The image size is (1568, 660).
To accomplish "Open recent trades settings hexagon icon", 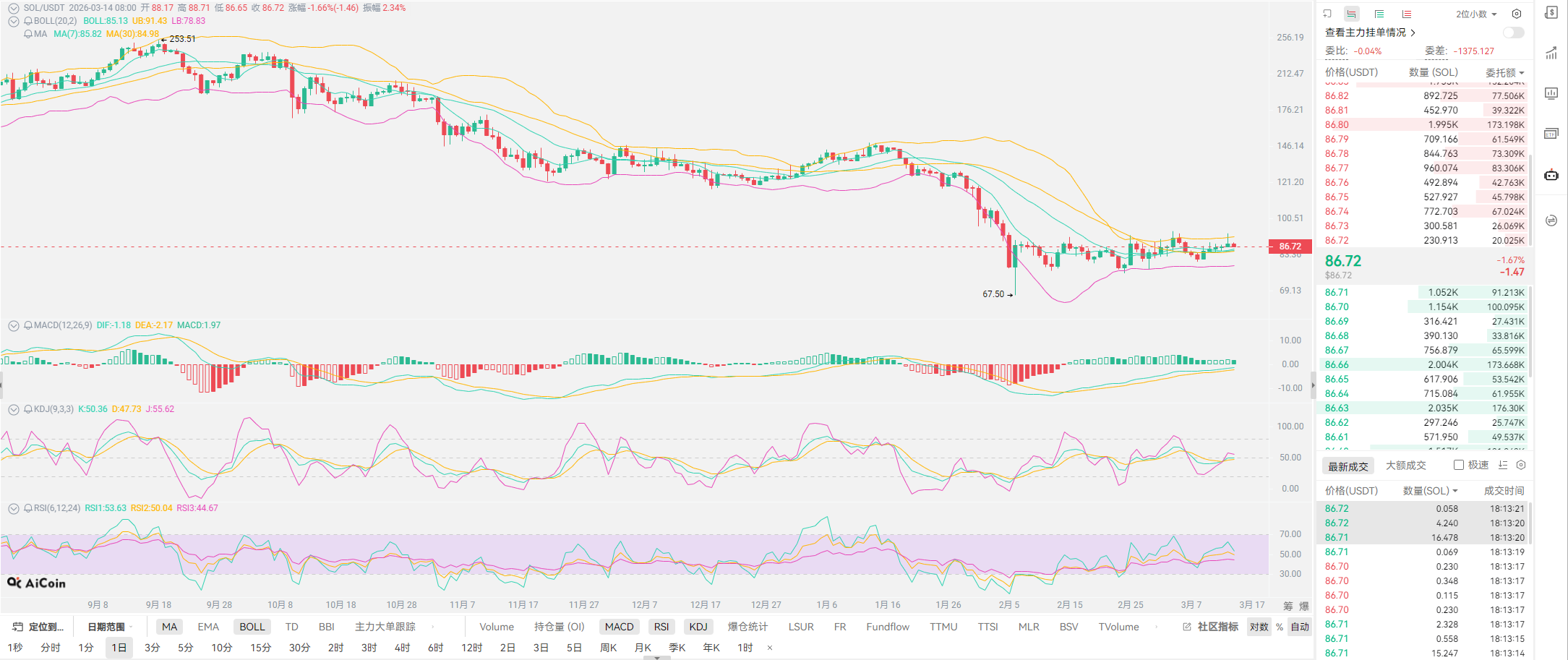I will [1521, 465].
